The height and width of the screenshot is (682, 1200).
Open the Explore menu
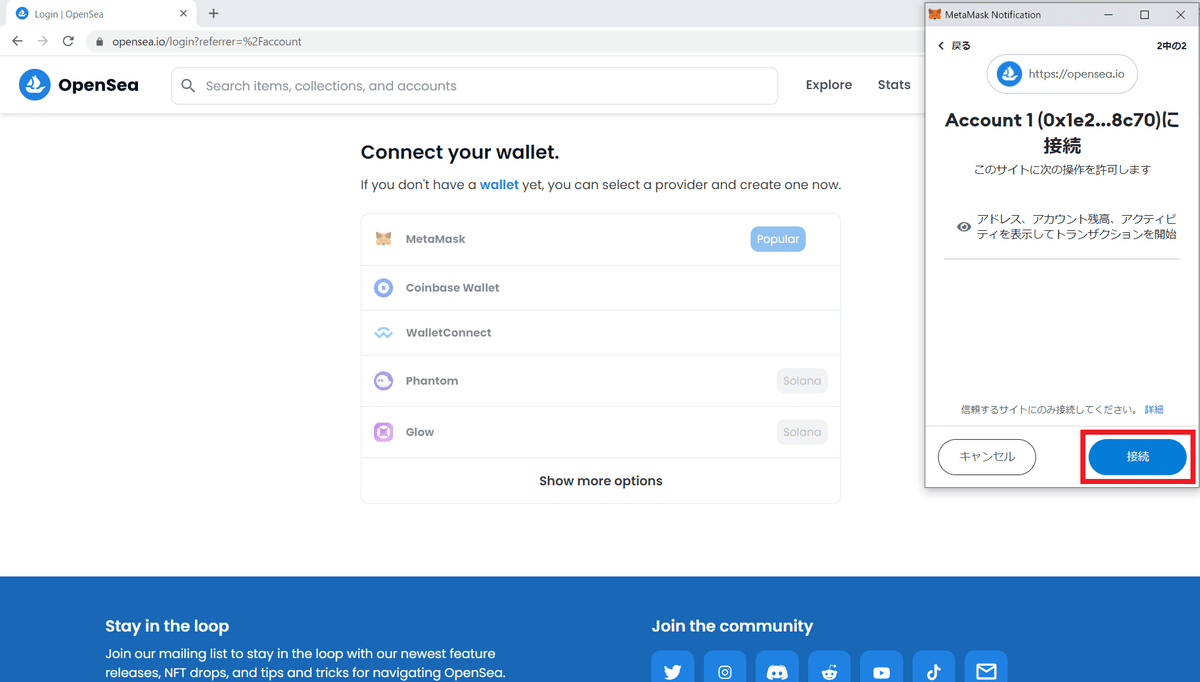[829, 85]
